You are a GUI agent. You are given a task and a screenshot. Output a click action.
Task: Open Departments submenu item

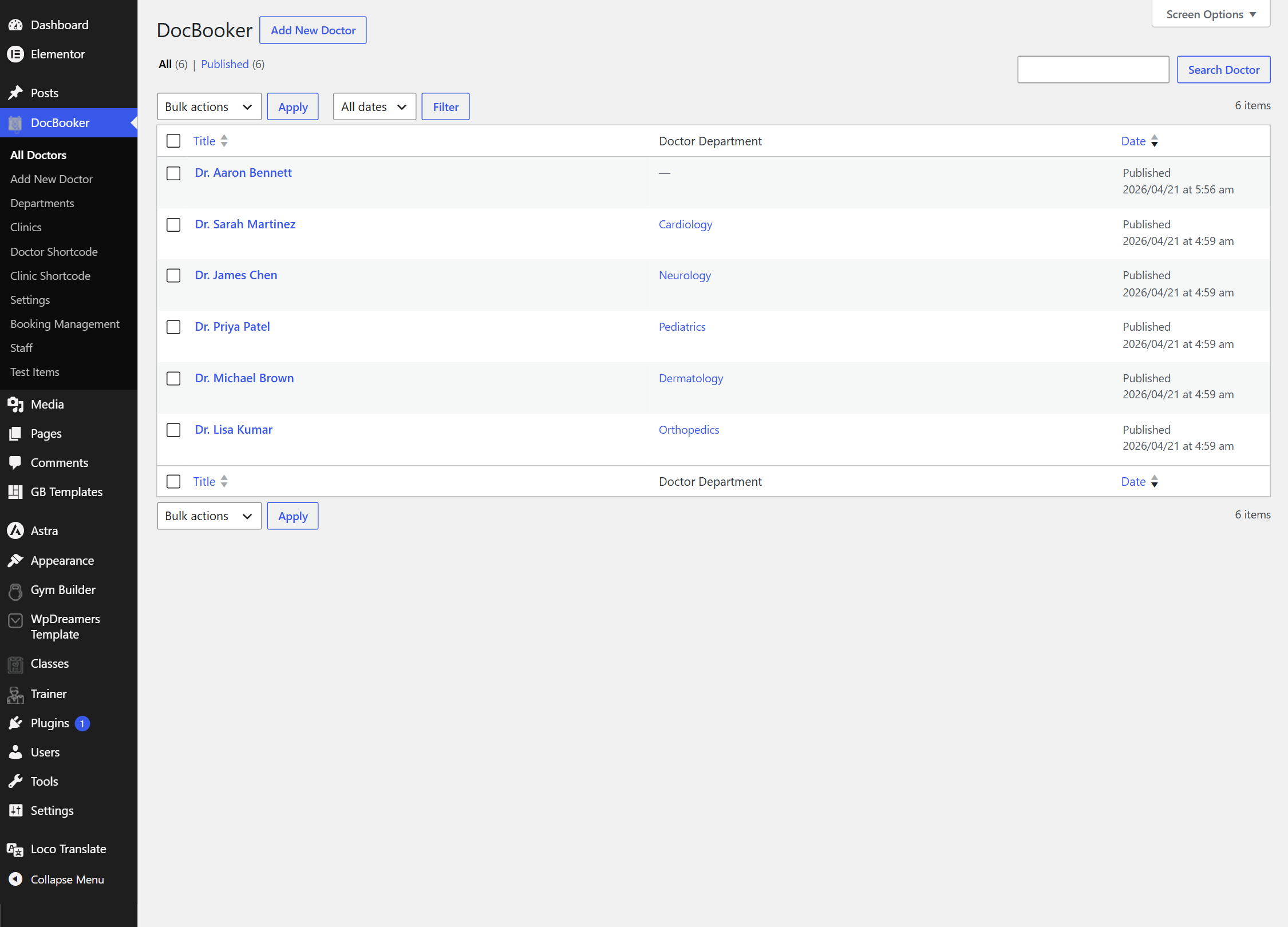coord(42,203)
